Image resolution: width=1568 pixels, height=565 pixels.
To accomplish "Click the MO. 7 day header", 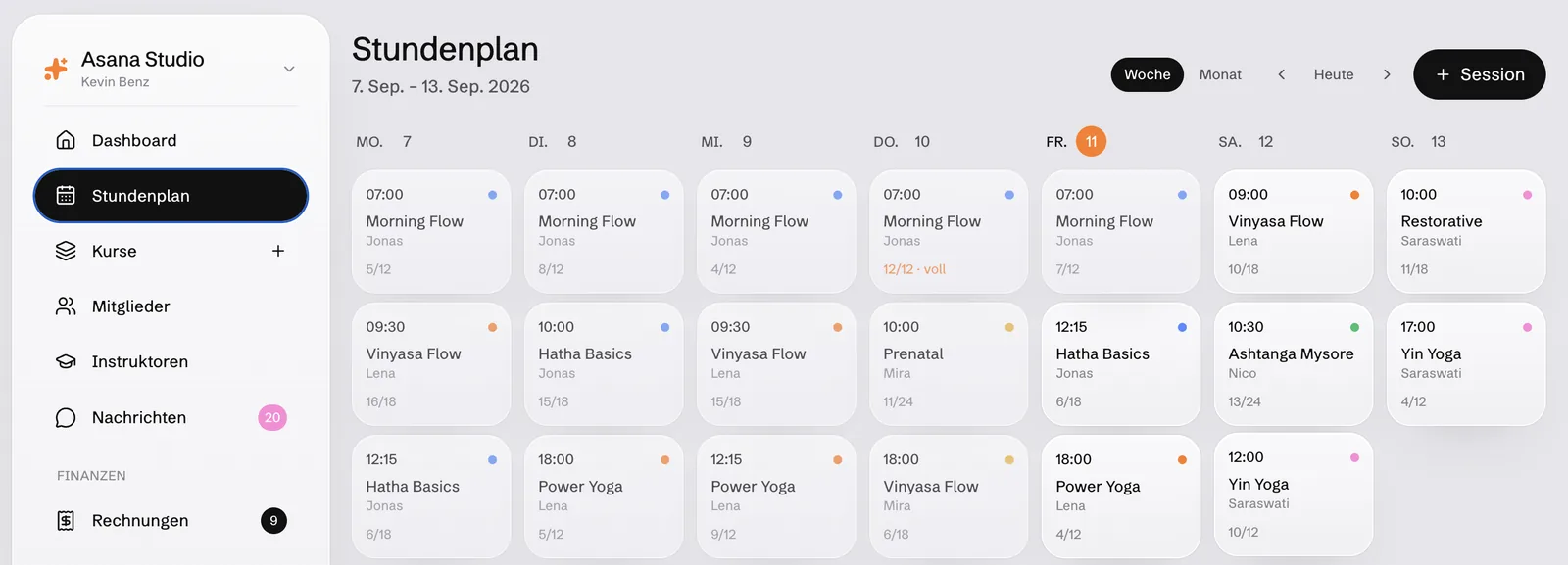I will pos(384,142).
